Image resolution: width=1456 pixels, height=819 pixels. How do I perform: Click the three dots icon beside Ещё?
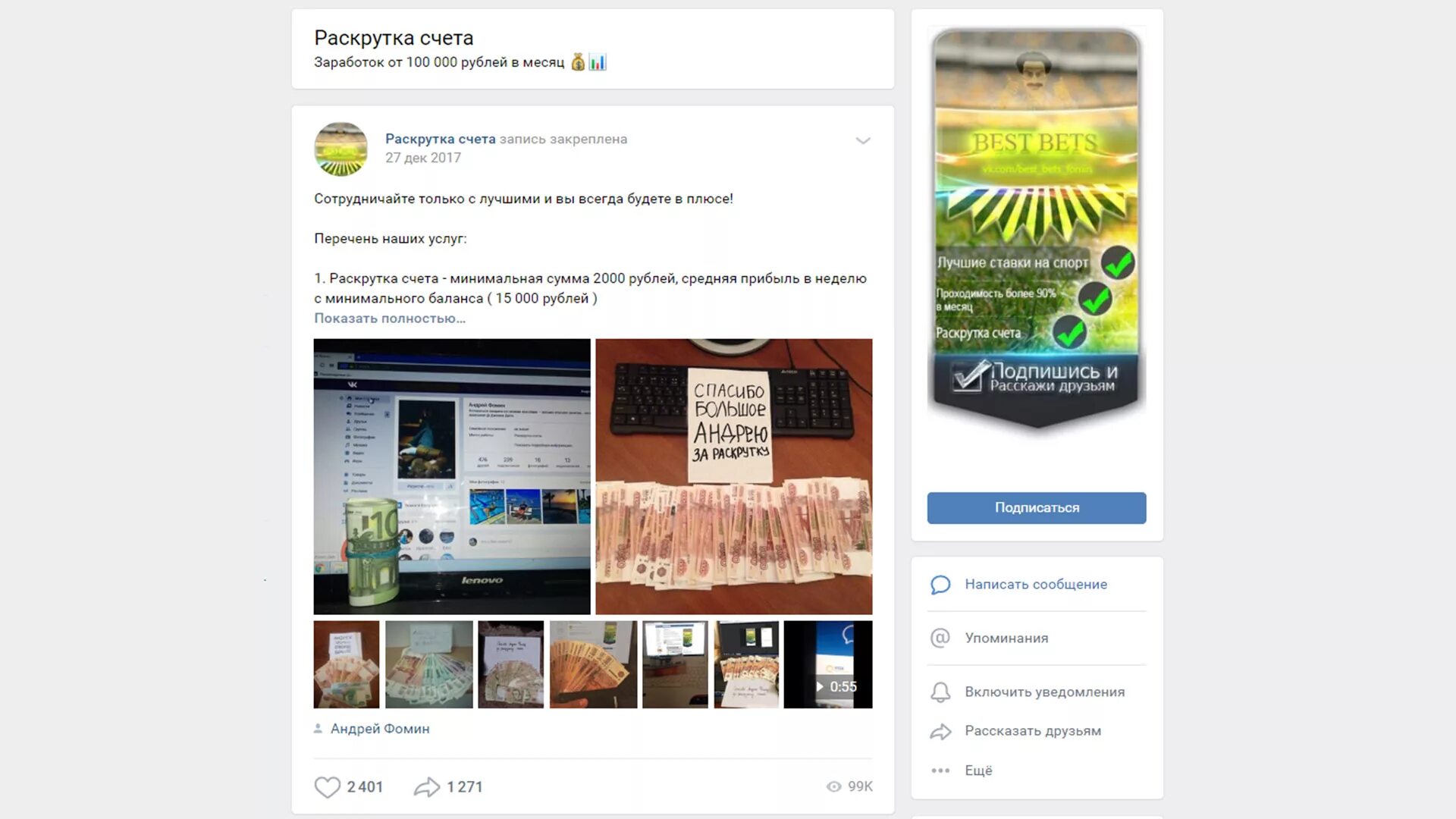coord(940,770)
